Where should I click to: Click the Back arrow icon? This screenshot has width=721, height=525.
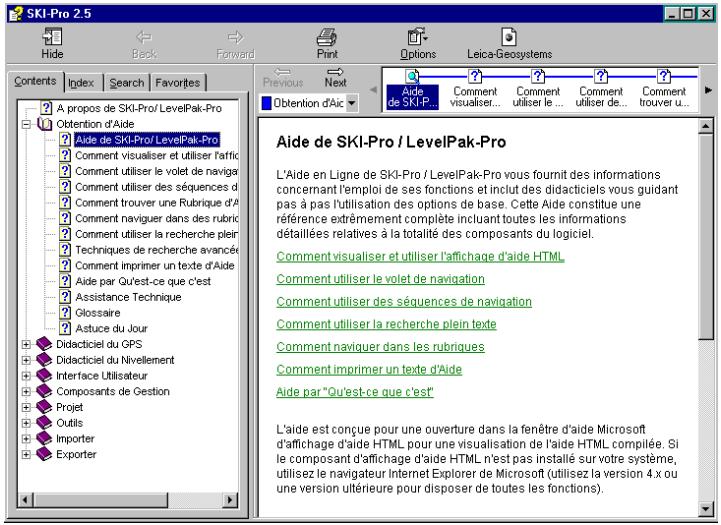pos(144,37)
